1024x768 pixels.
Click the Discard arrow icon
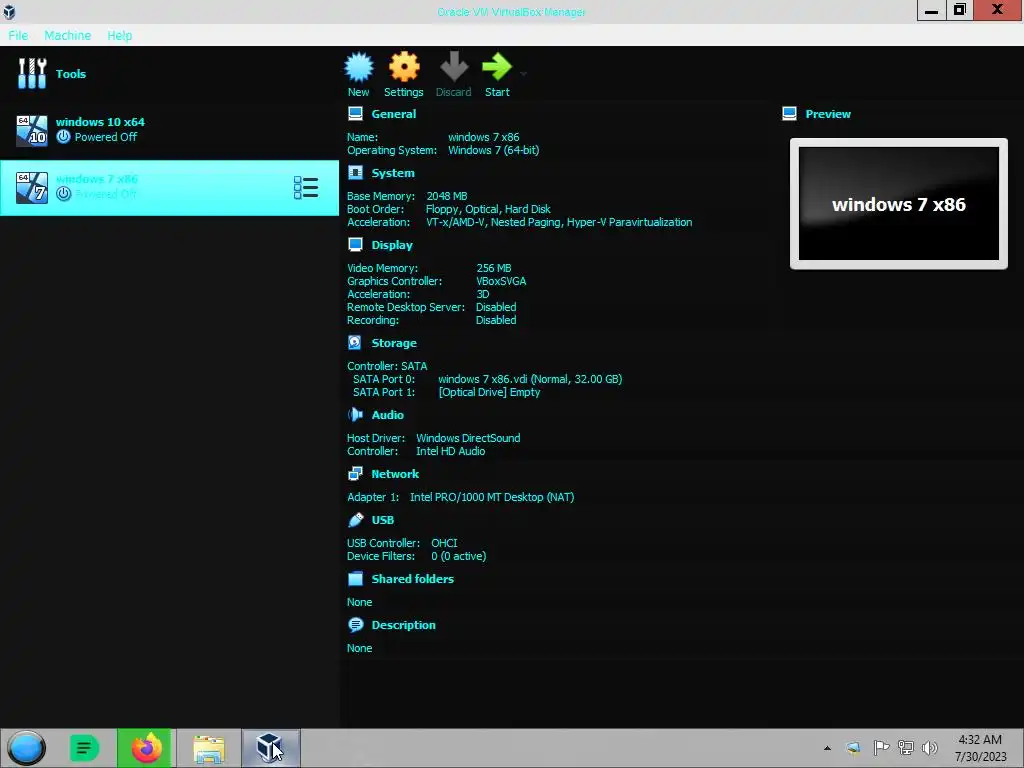coord(453,67)
